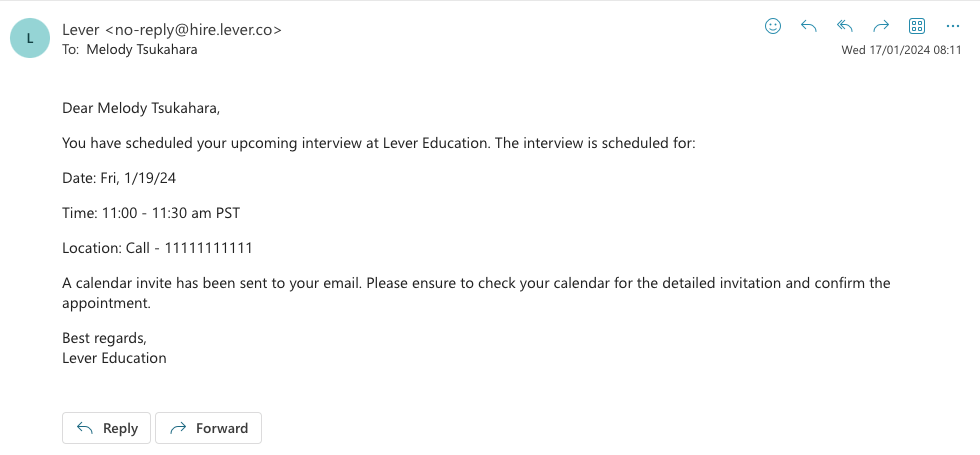Click the sender avatar with letter L
Viewport: 980px width, 455px height.
[x=29, y=38]
